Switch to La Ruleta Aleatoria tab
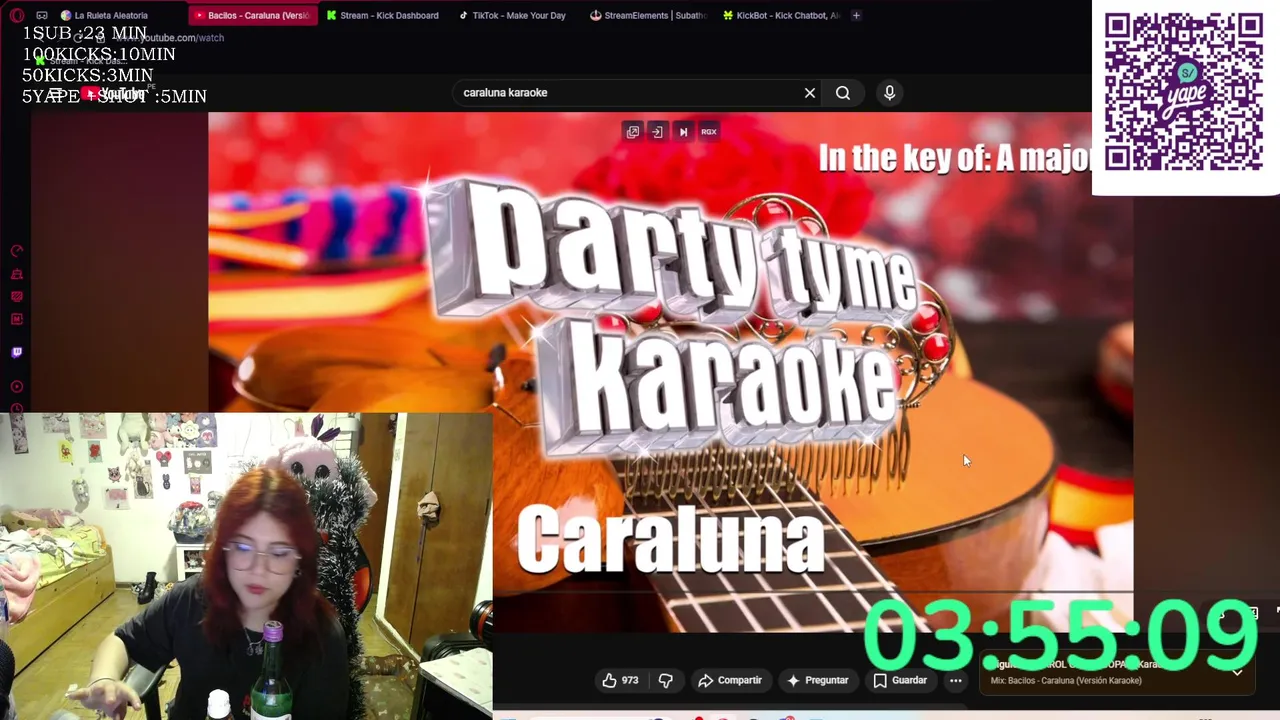The width and height of the screenshot is (1280, 720). pyautogui.click(x=105, y=15)
